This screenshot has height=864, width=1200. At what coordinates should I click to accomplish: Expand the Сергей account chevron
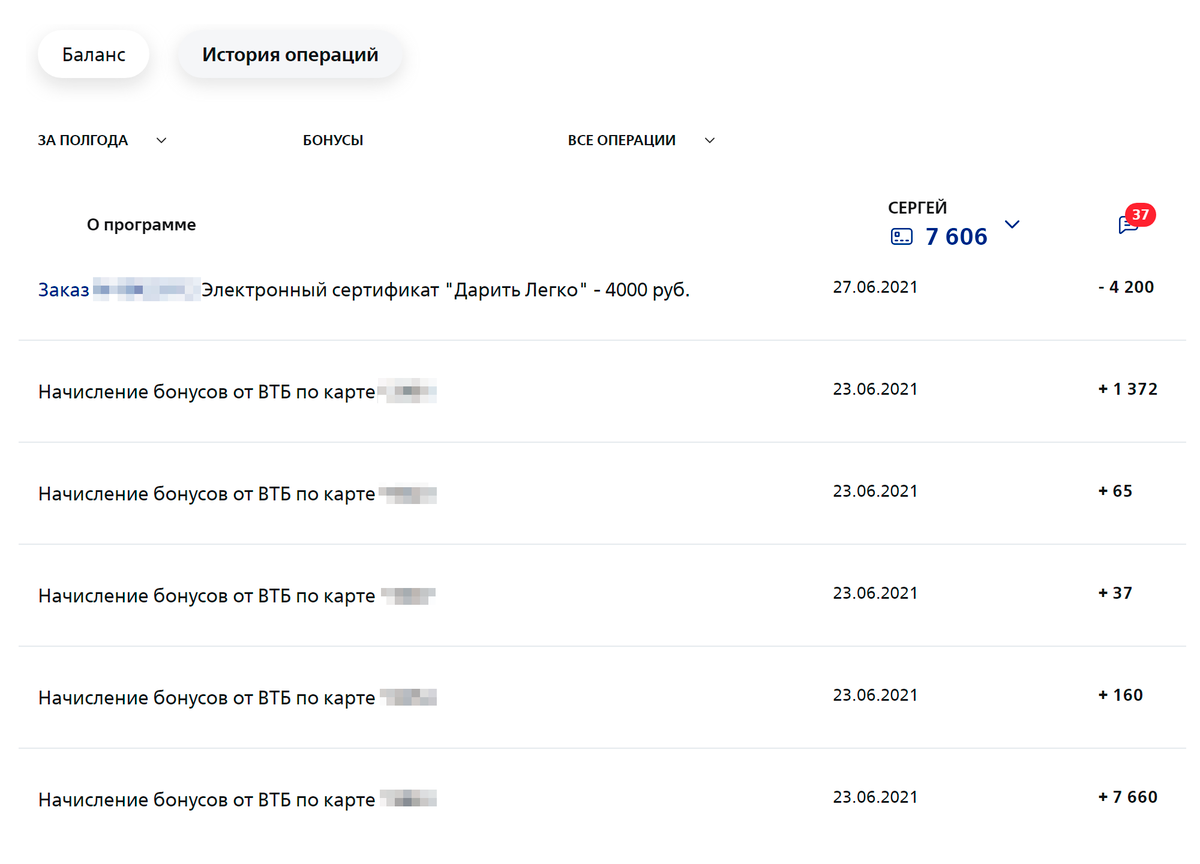pyautogui.click(x=1012, y=224)
